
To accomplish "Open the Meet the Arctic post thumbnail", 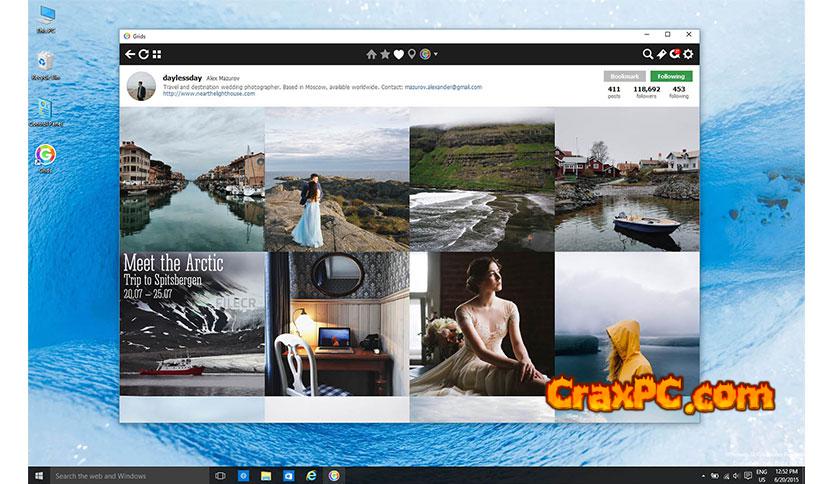I will point(192,325).
